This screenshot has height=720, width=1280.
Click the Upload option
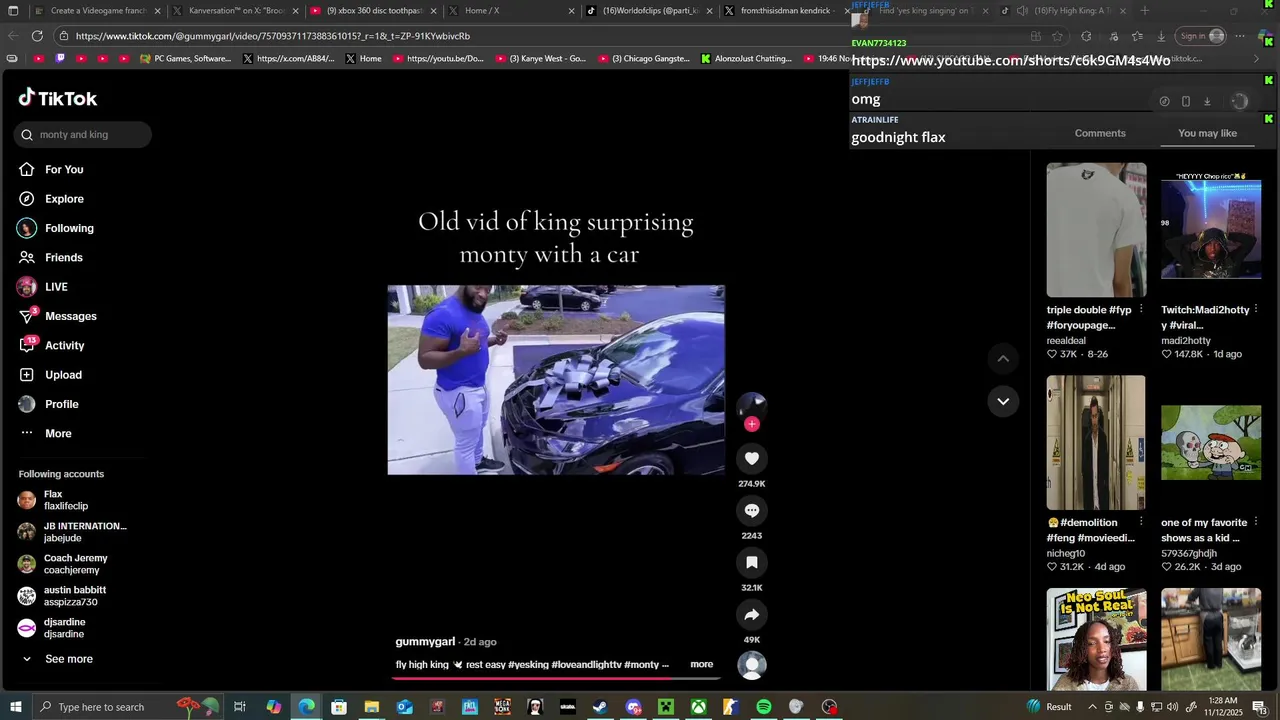tap(63, 375)
